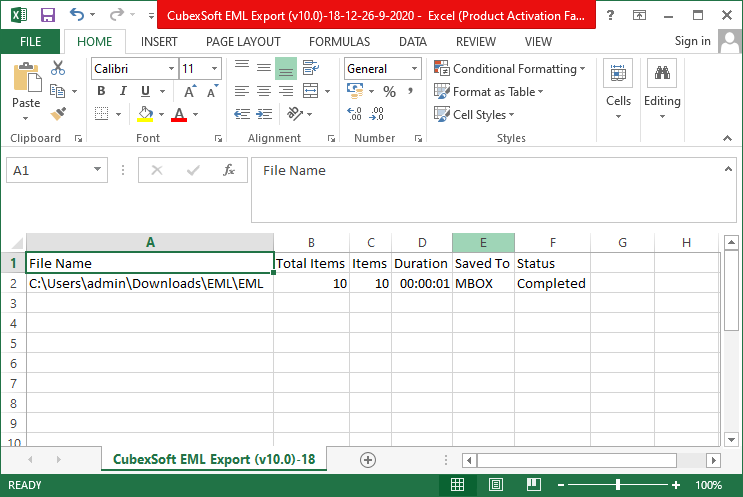Screen dimensions: 743x497
Task: Open the INSERT ribbon tab
Action: click(159, 42)
